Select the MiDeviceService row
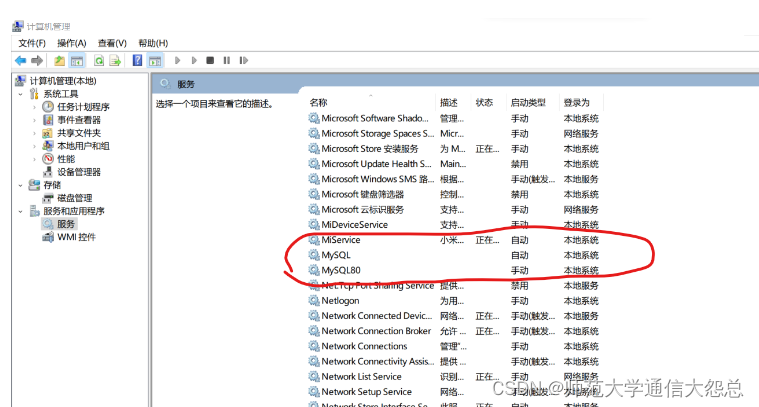The width and height of the screenshot is (759, 407). (x=454, y=225)
